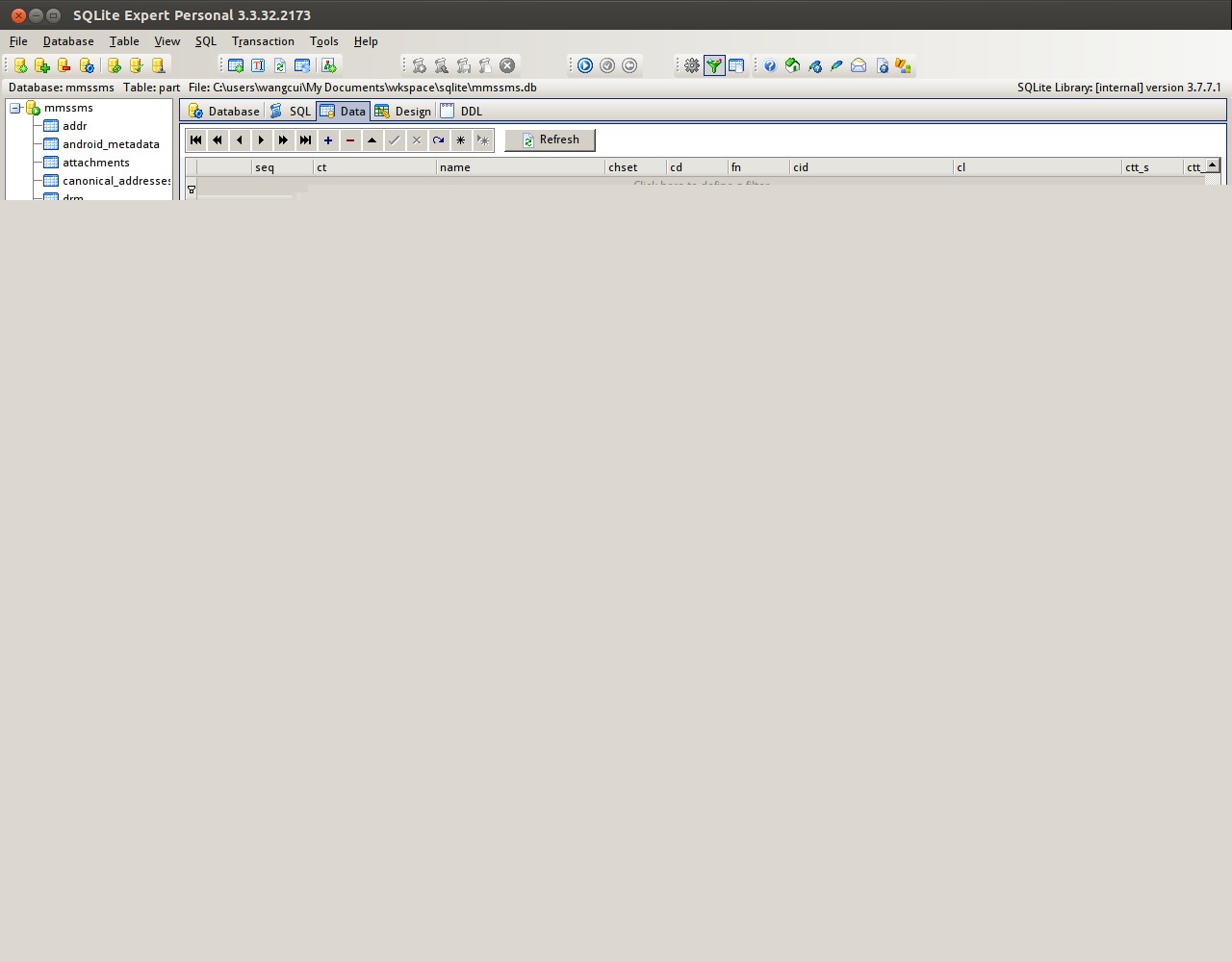The width and height of the screenshot is (1232, 962).
Task: Switch to the DDL tab
Action: coord(462,112)
